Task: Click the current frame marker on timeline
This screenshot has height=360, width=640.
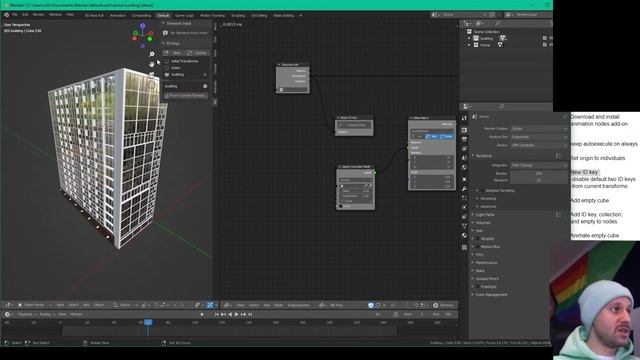Action: tap(148, 322)
